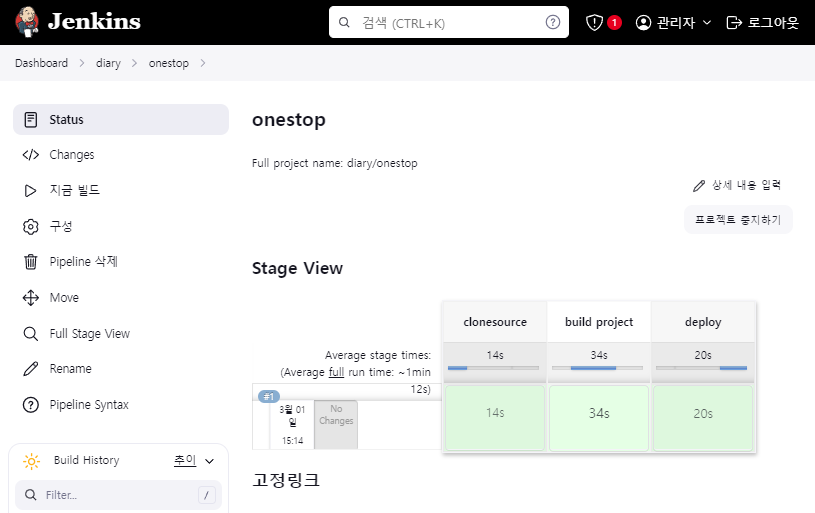This screenshot has height=513, width=815.
Task: Click the deploy average time bar
Action: (701, 368)
